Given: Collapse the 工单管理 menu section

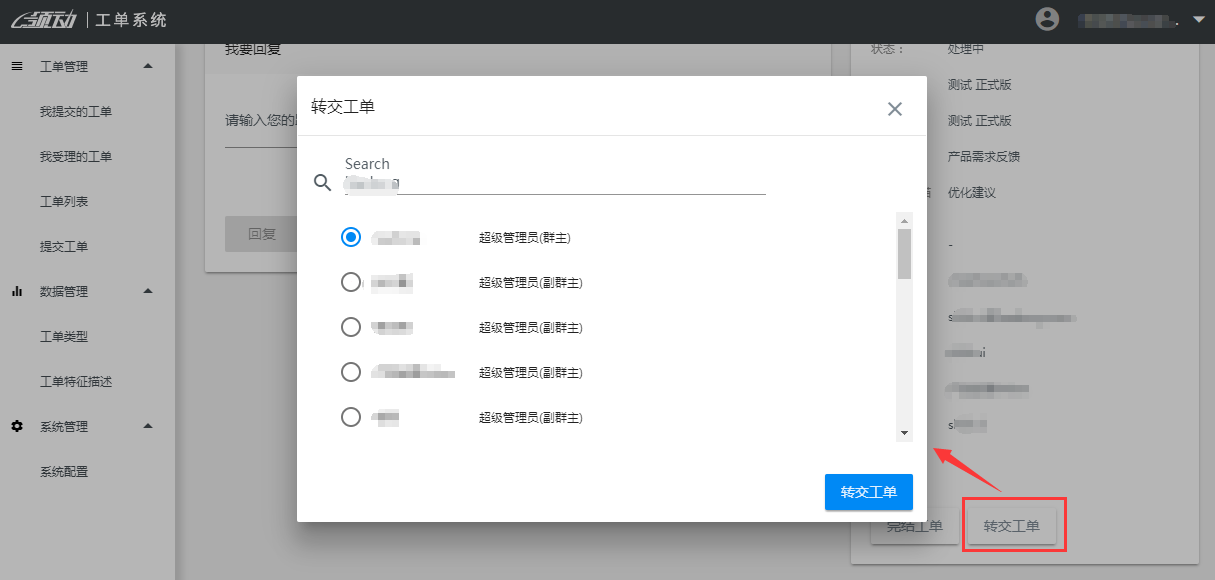Looking at the screenshot, I should click(x=148, y=67).
